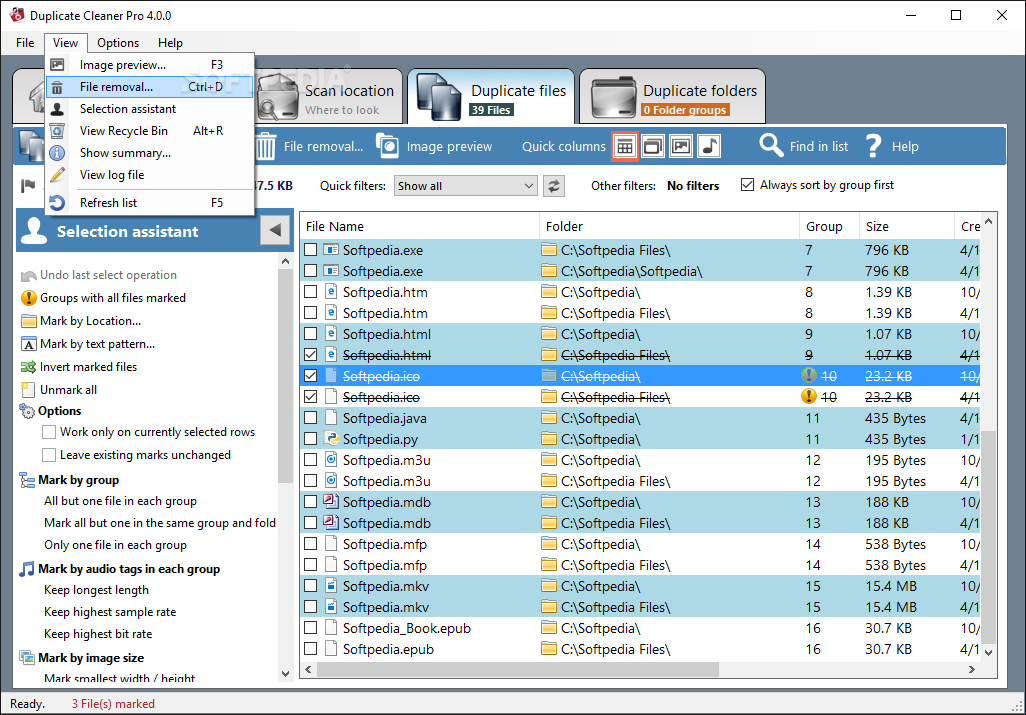This screenshot has width=1026, height=715.
Task: Select the window-style Quick columns icon
Action: pos(652,146)
